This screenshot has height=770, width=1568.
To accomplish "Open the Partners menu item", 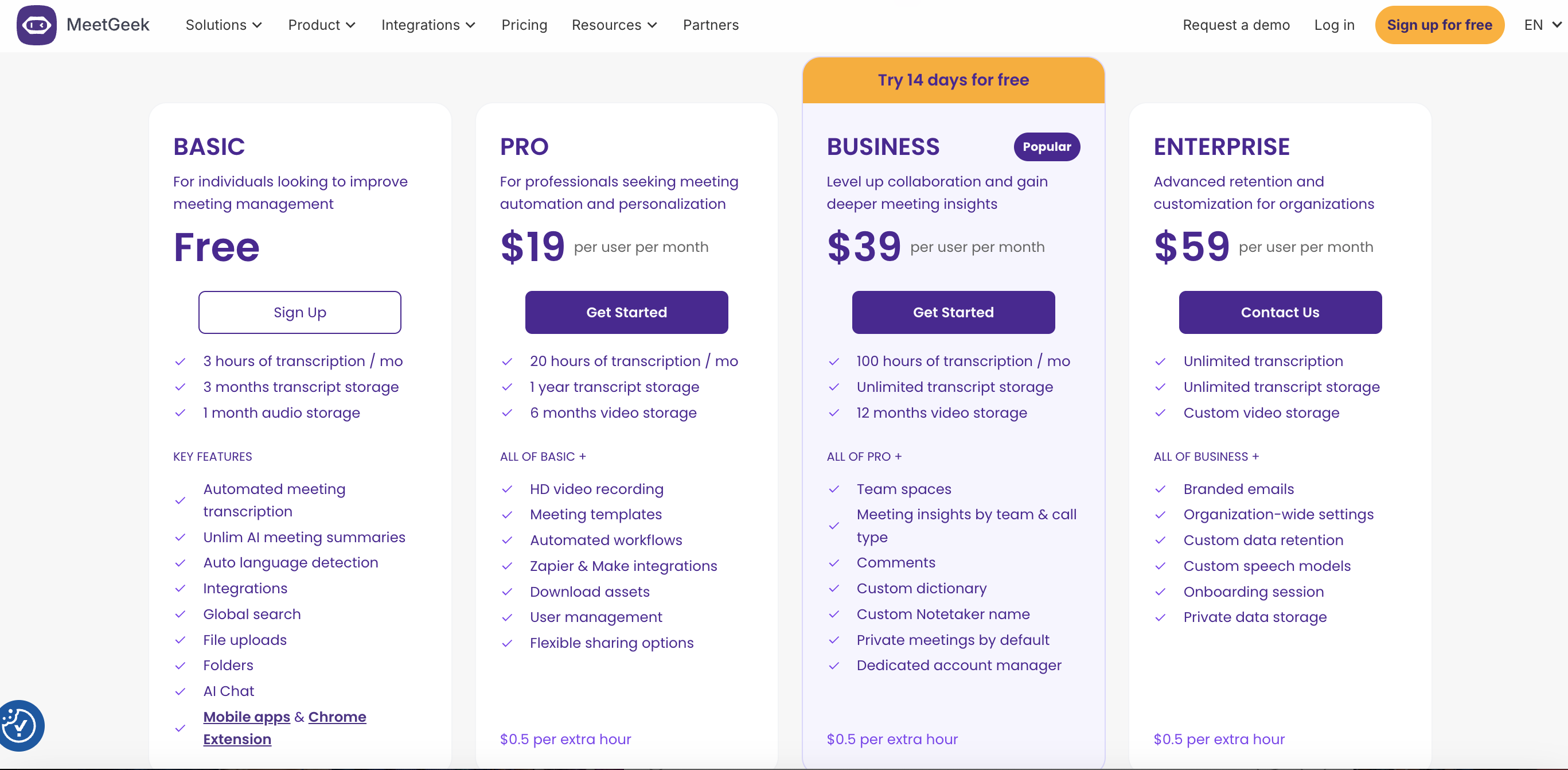I will pyautogui.click(x=711, y=25).
